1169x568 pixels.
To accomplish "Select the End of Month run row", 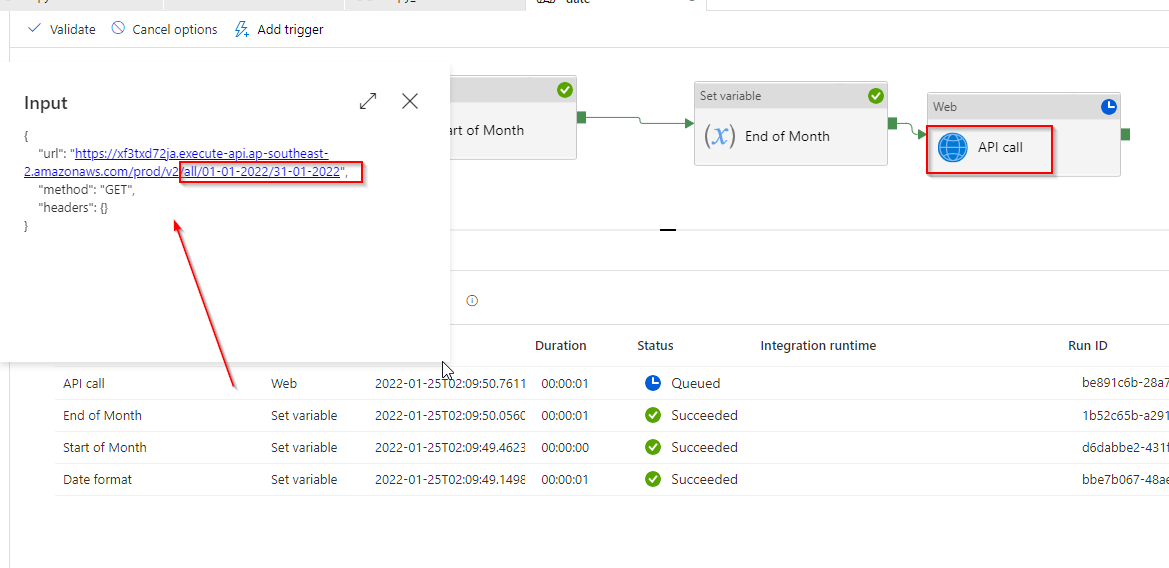I will coord(611,415).
